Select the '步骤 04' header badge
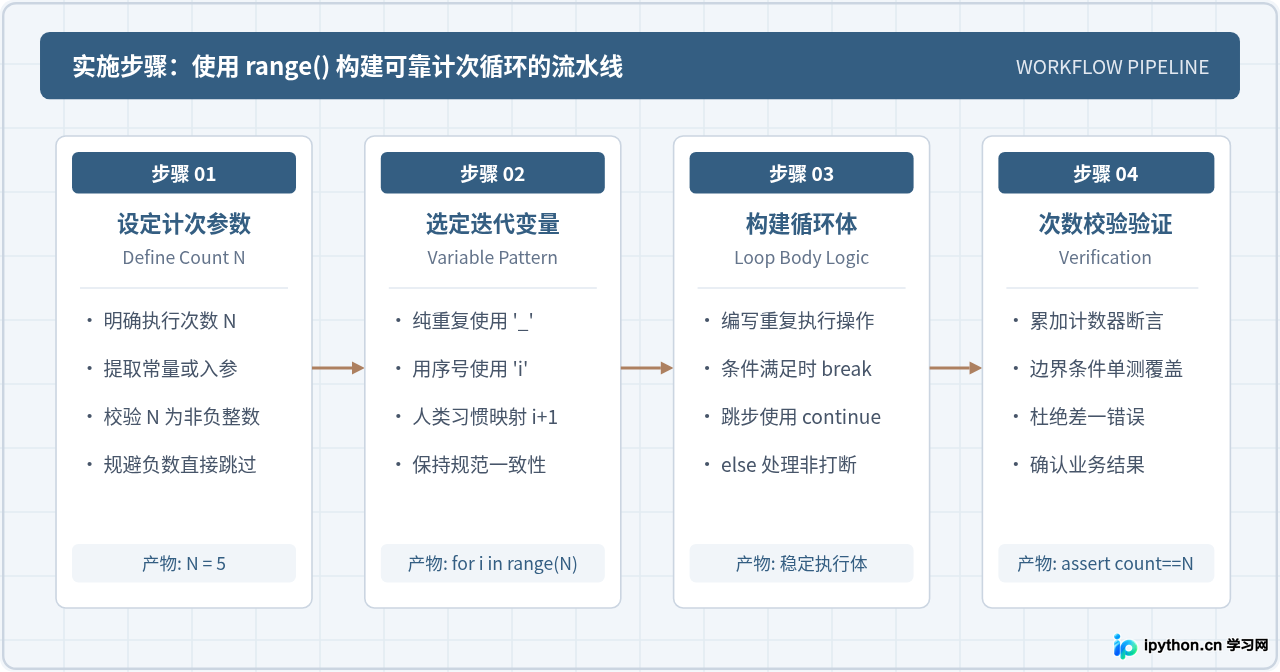1280x672 pixels. pos(1106,173)
